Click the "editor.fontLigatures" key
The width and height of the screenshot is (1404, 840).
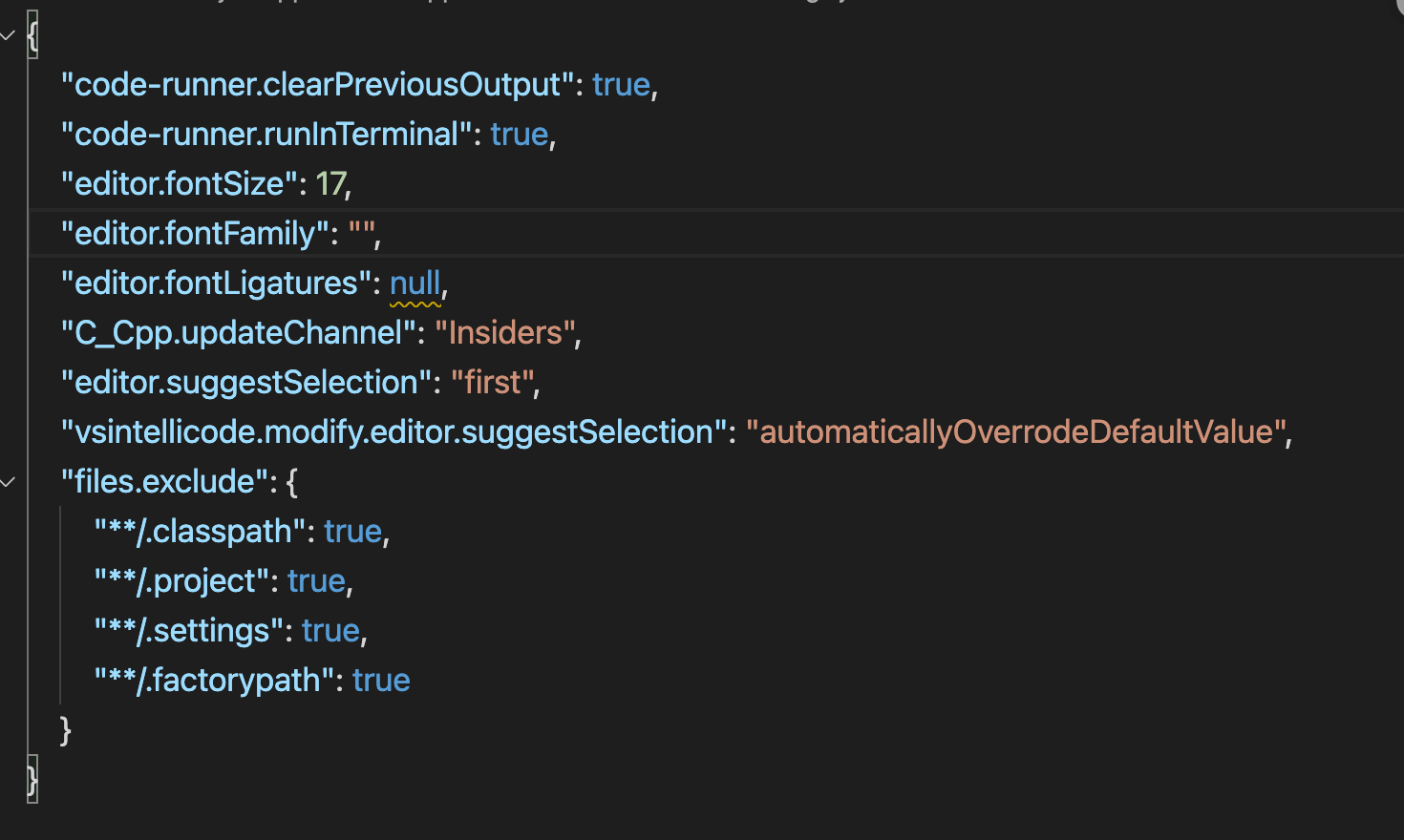coord(216,283)
